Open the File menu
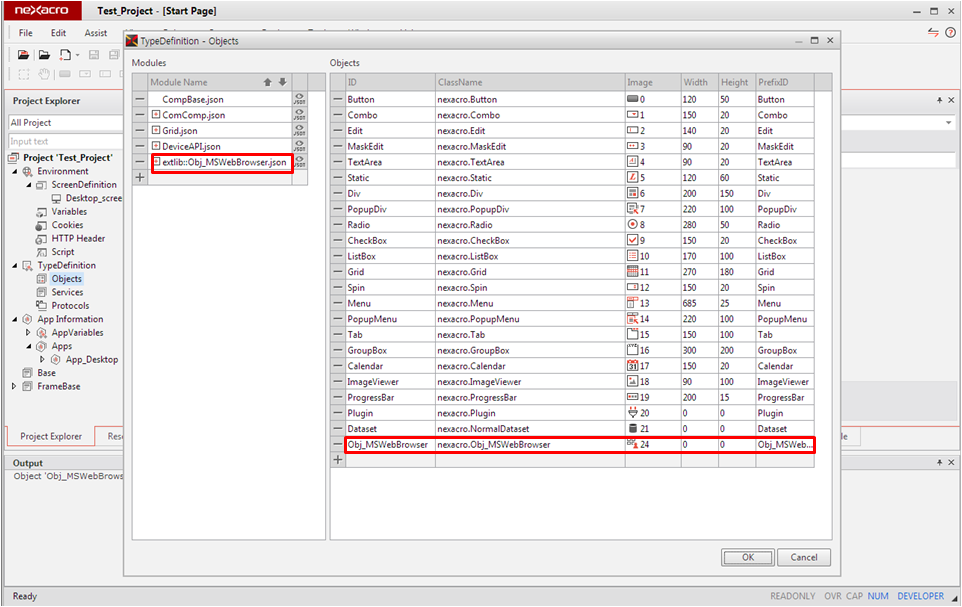This screenshot has height=607, width=962. pyautogui.click(x=26, y=33)
